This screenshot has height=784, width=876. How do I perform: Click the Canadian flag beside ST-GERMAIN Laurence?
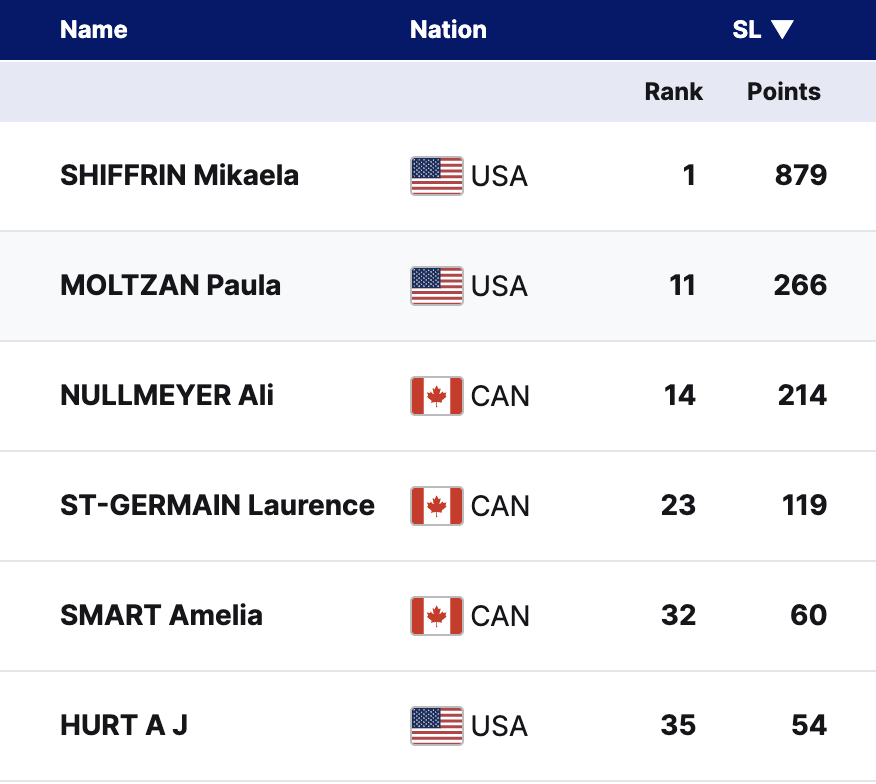436,506
